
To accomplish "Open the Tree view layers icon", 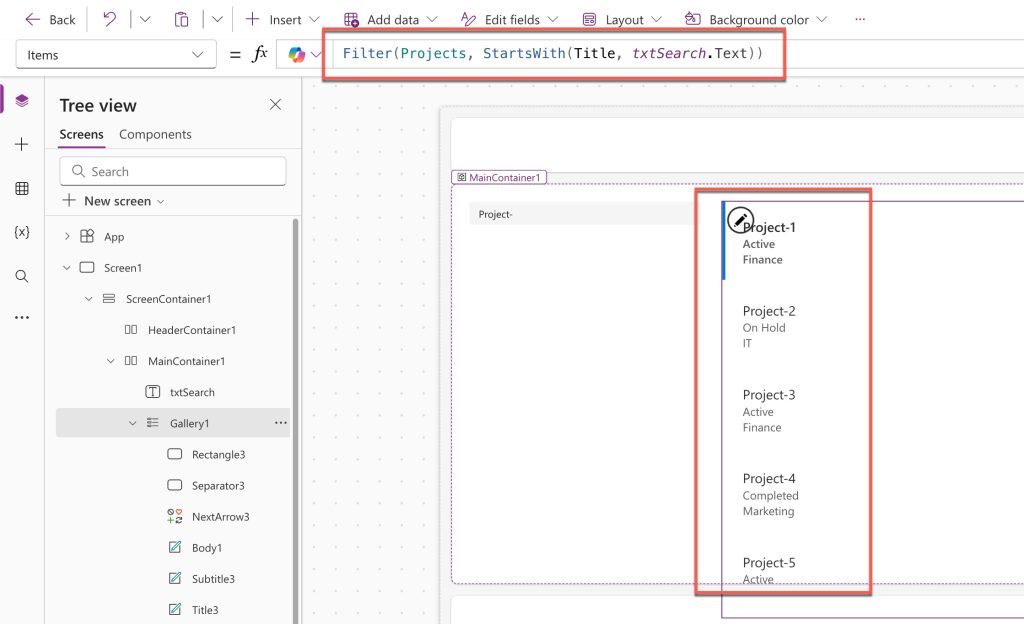I will coord(22,101).
